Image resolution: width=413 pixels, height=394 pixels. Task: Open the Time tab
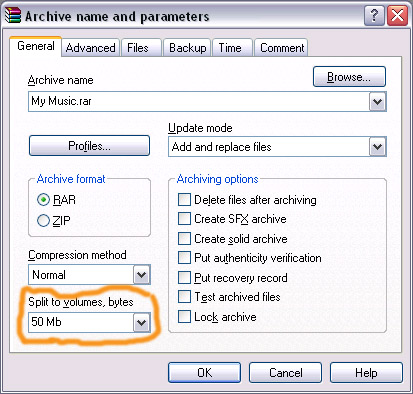232,48
